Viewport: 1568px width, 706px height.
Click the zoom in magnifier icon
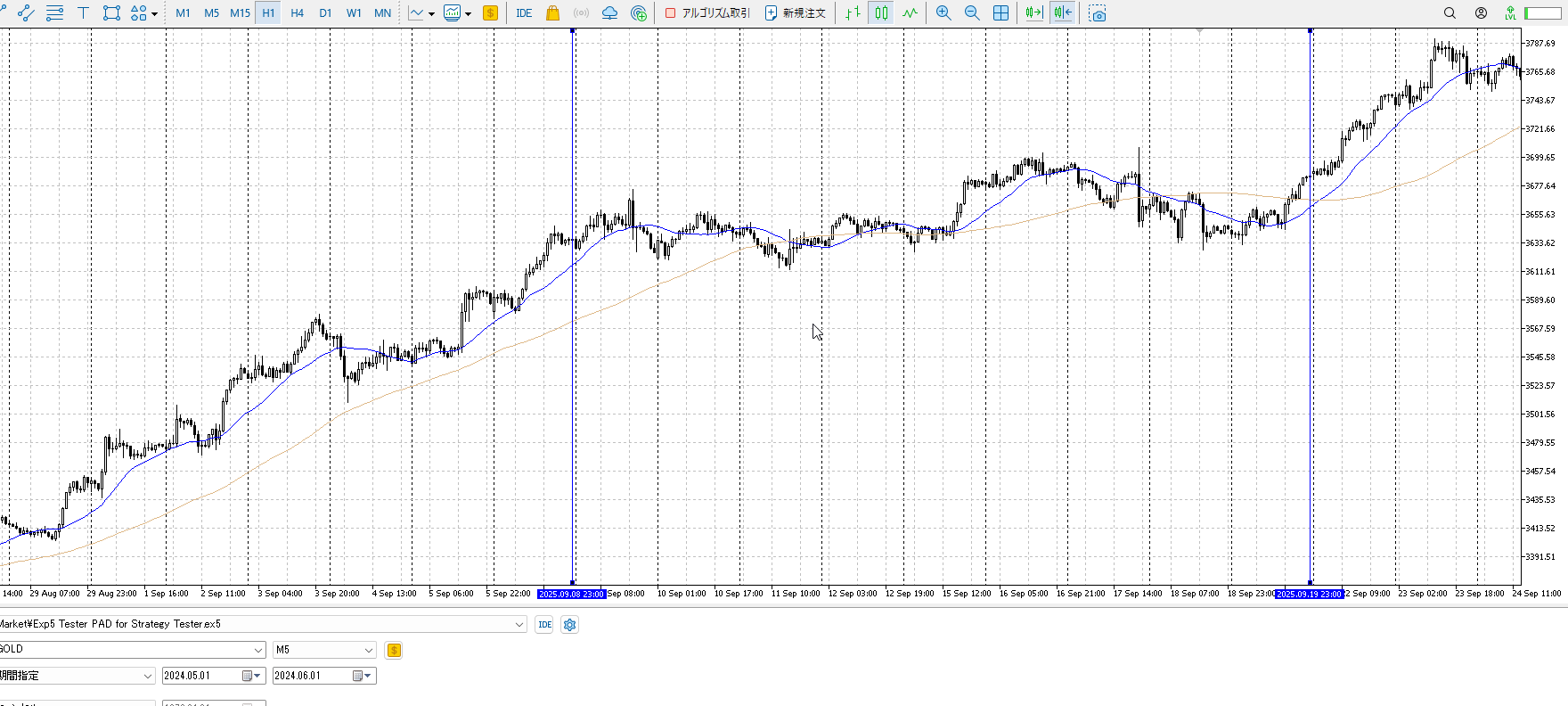click(943, 13)
